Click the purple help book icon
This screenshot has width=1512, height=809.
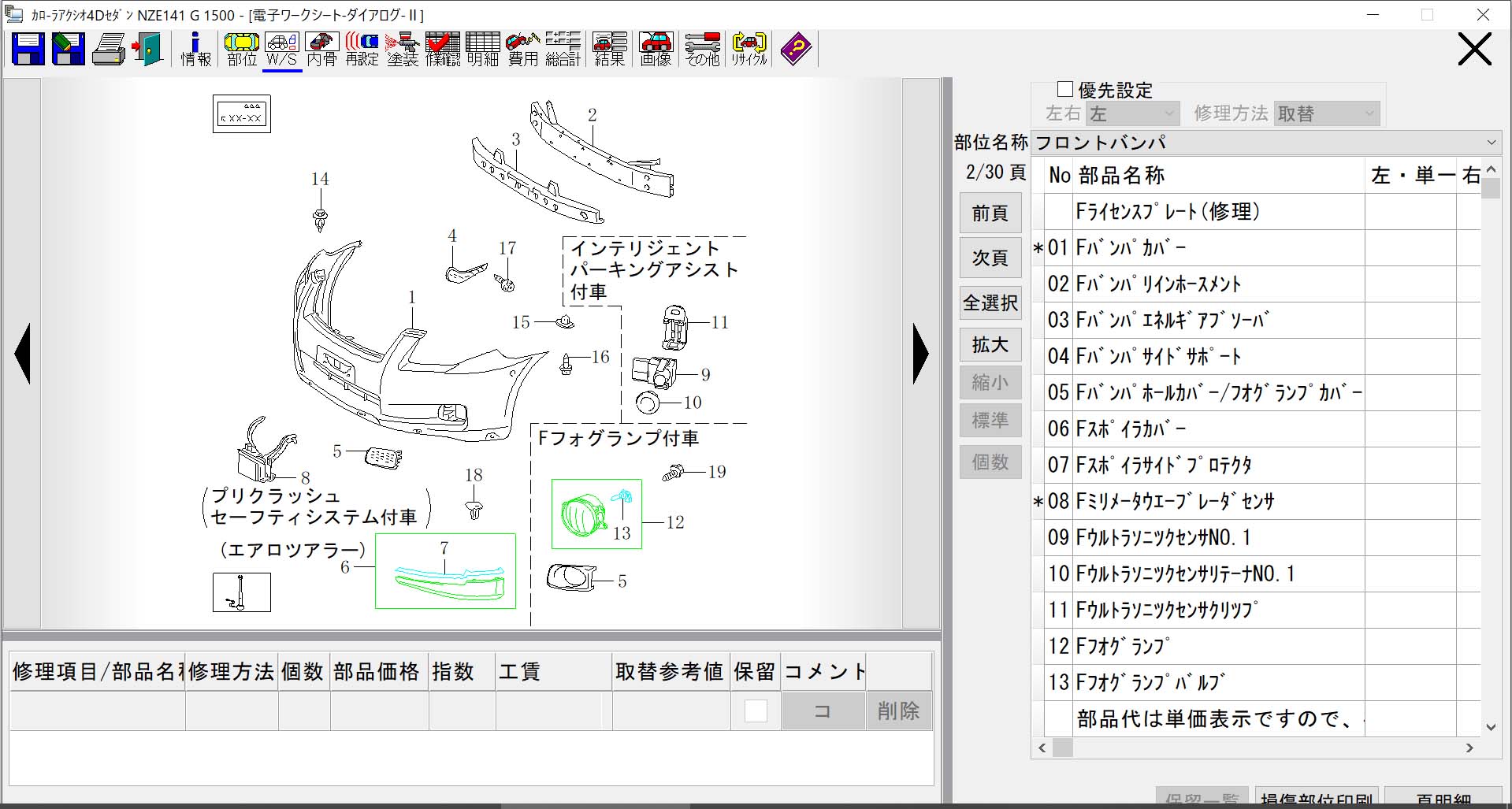795,49
